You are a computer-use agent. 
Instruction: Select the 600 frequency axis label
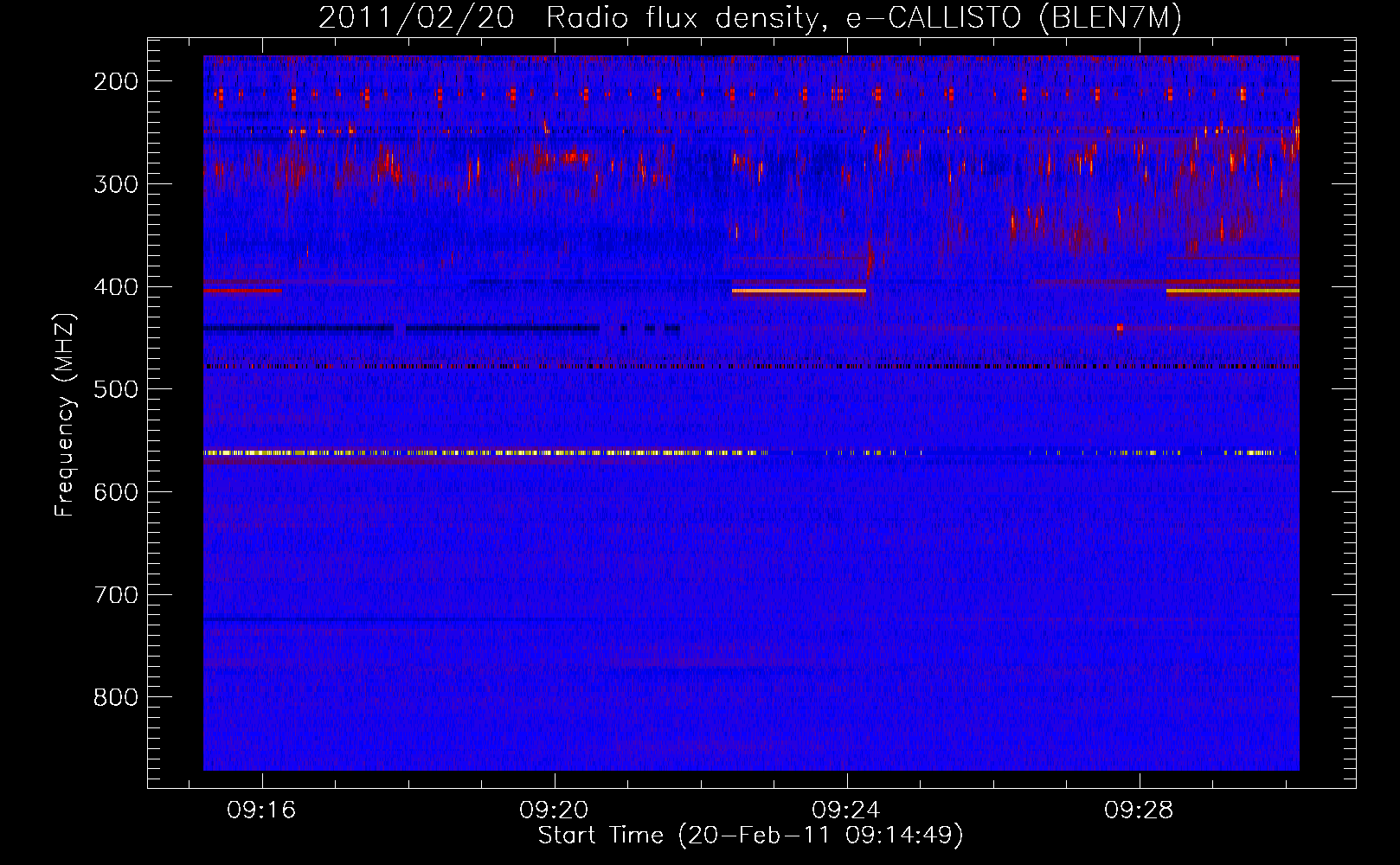click(x=116, y=492)
